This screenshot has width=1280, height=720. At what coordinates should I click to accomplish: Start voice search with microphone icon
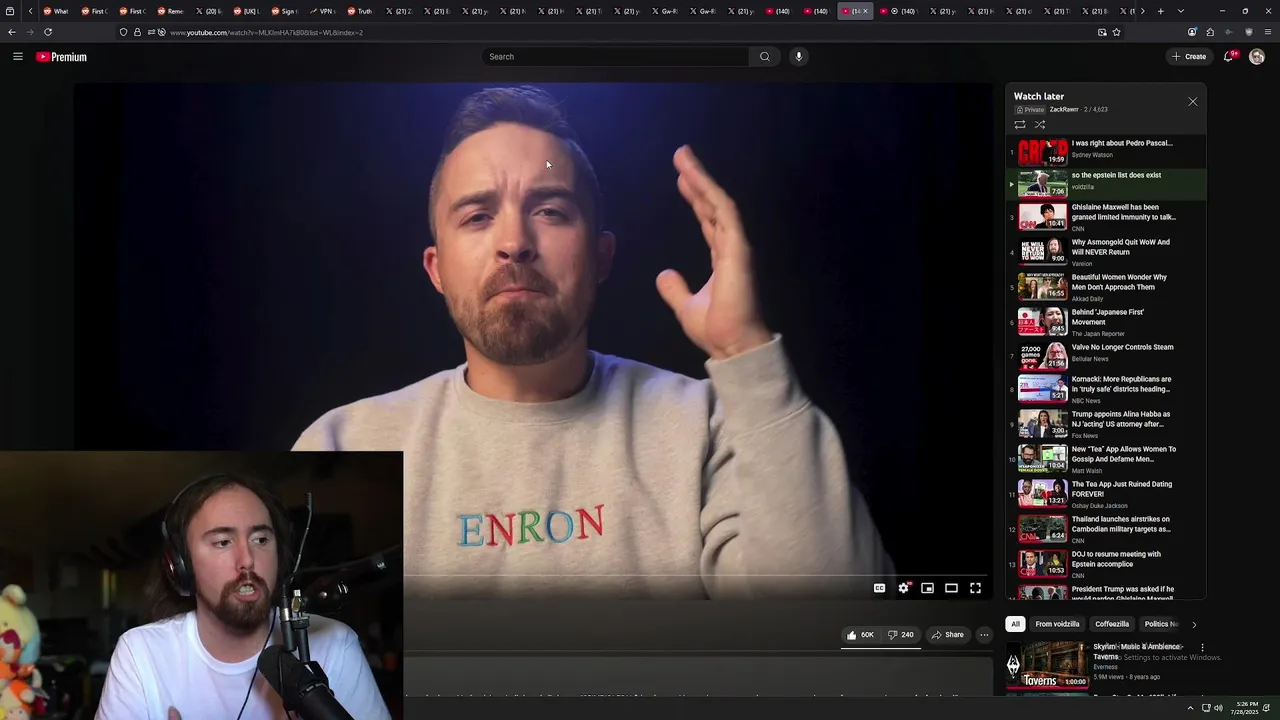tap(798, 57)
